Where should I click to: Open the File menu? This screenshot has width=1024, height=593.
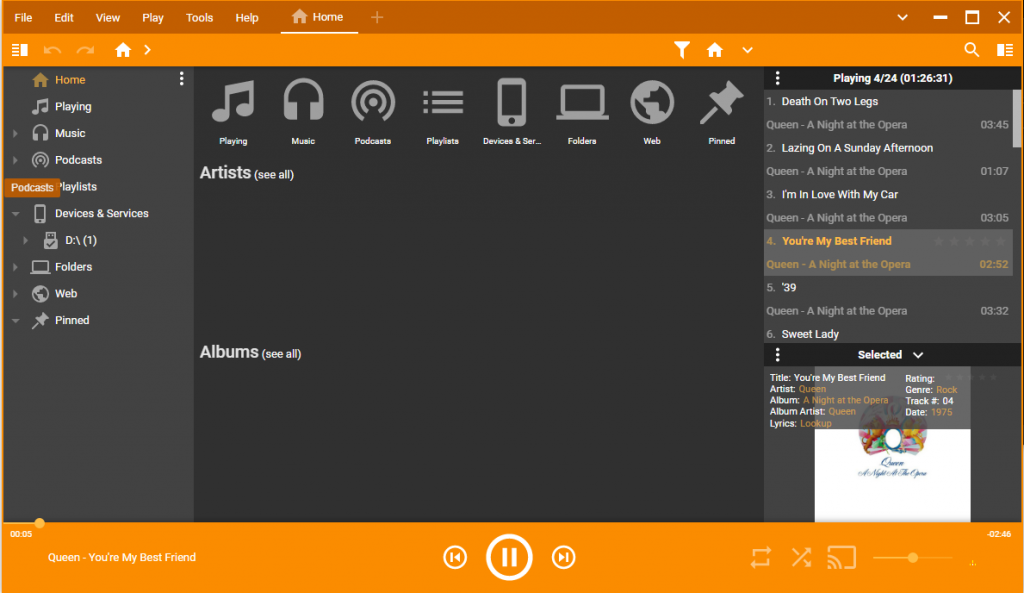point(24,18)
